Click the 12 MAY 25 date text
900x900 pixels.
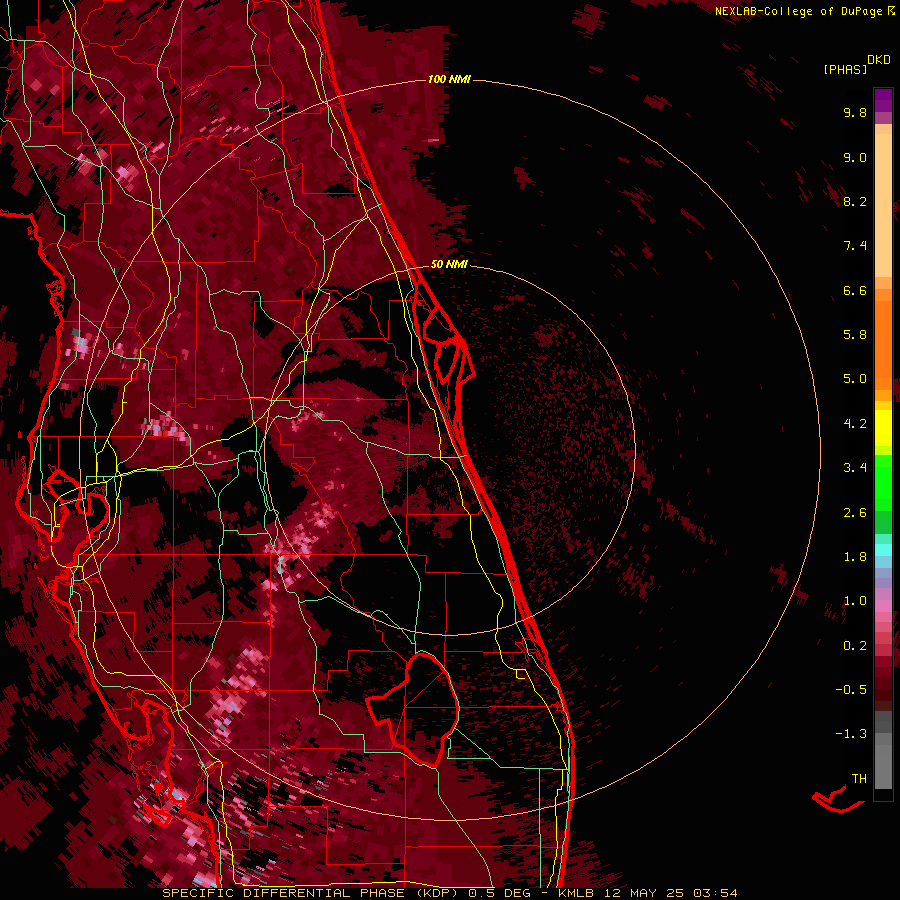pos(644,893)
